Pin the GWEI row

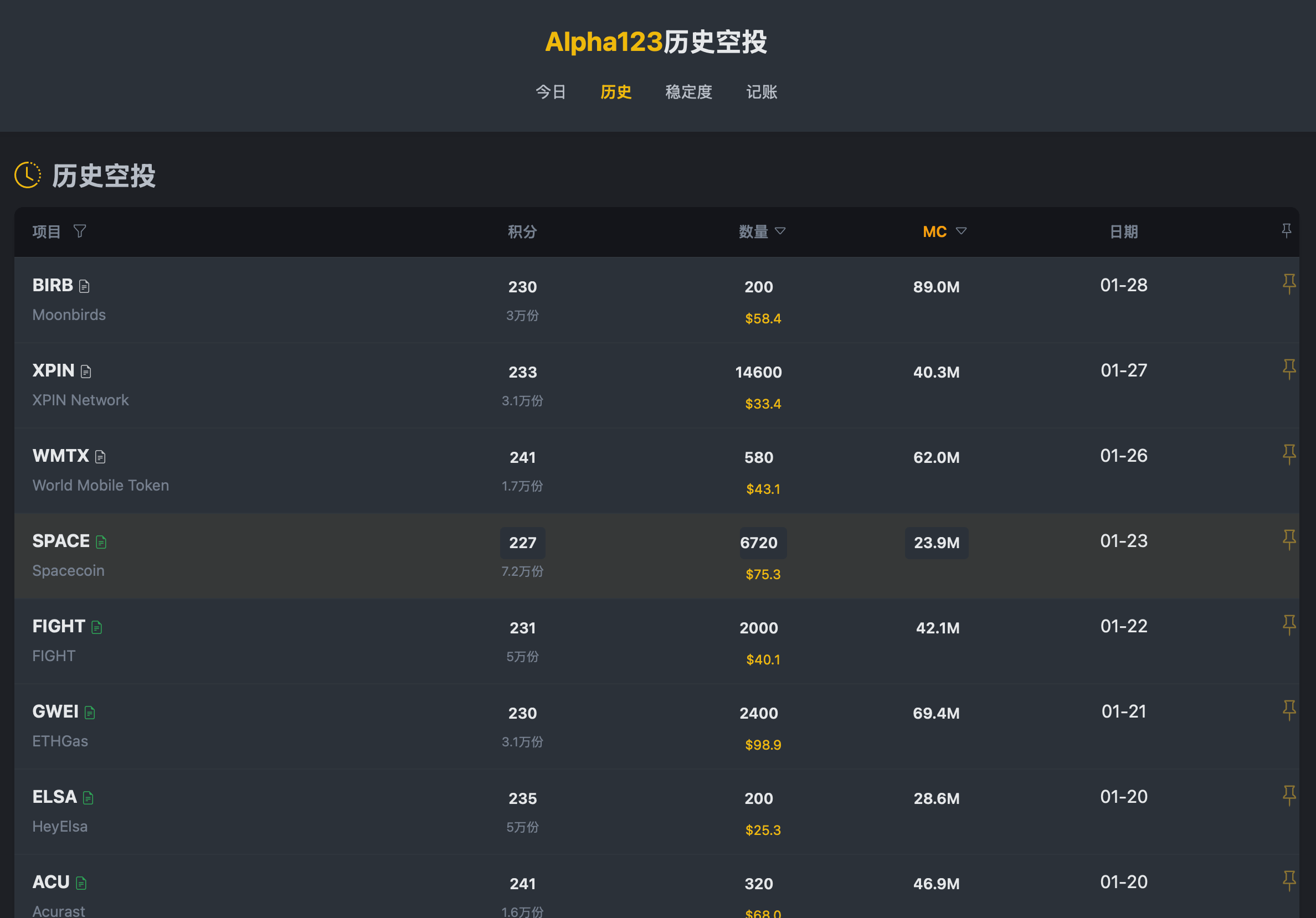(1289, 710)
